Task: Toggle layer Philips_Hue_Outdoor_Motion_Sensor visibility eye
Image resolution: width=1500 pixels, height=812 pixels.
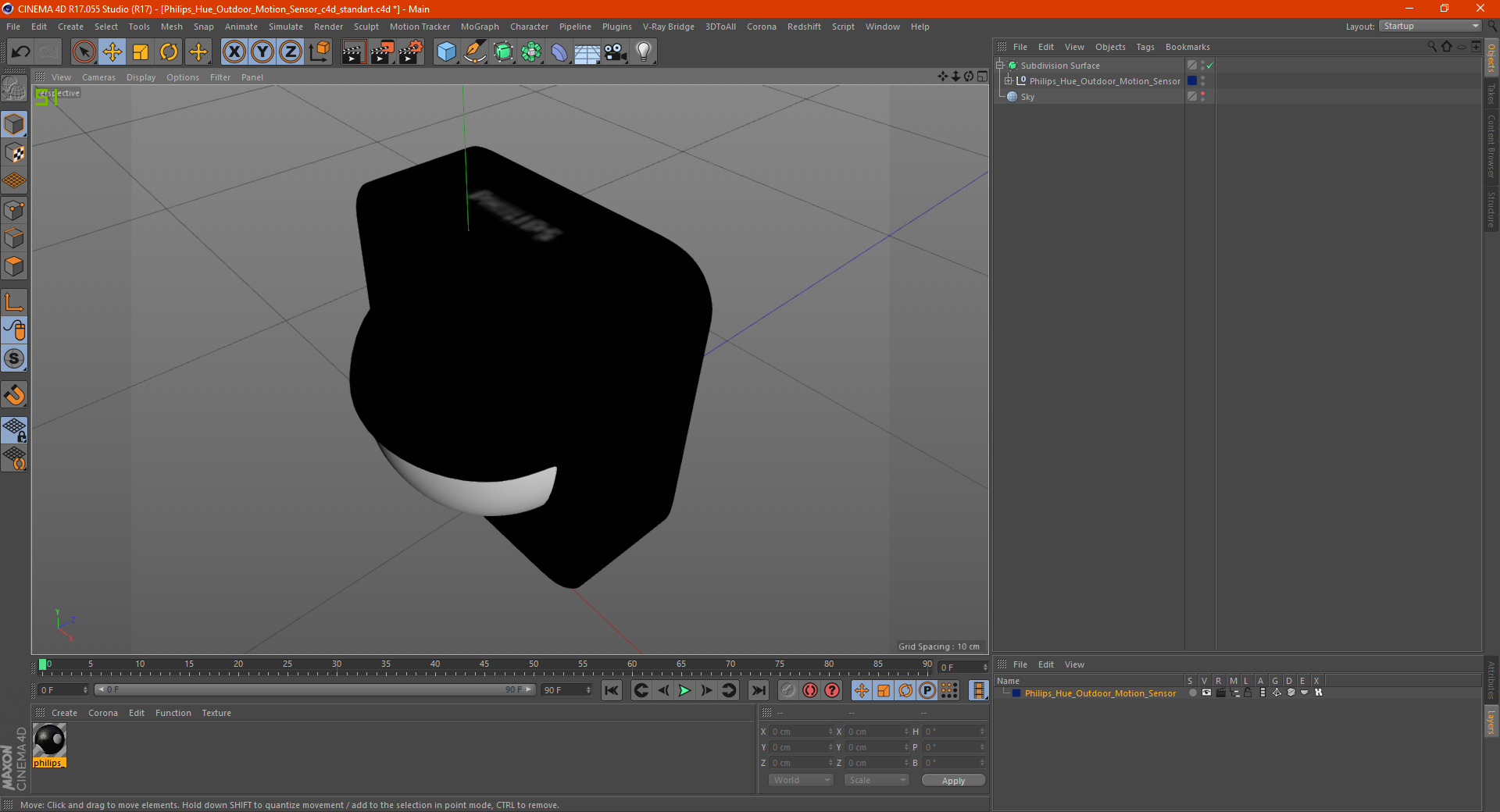Action: tap(1206, 693)
